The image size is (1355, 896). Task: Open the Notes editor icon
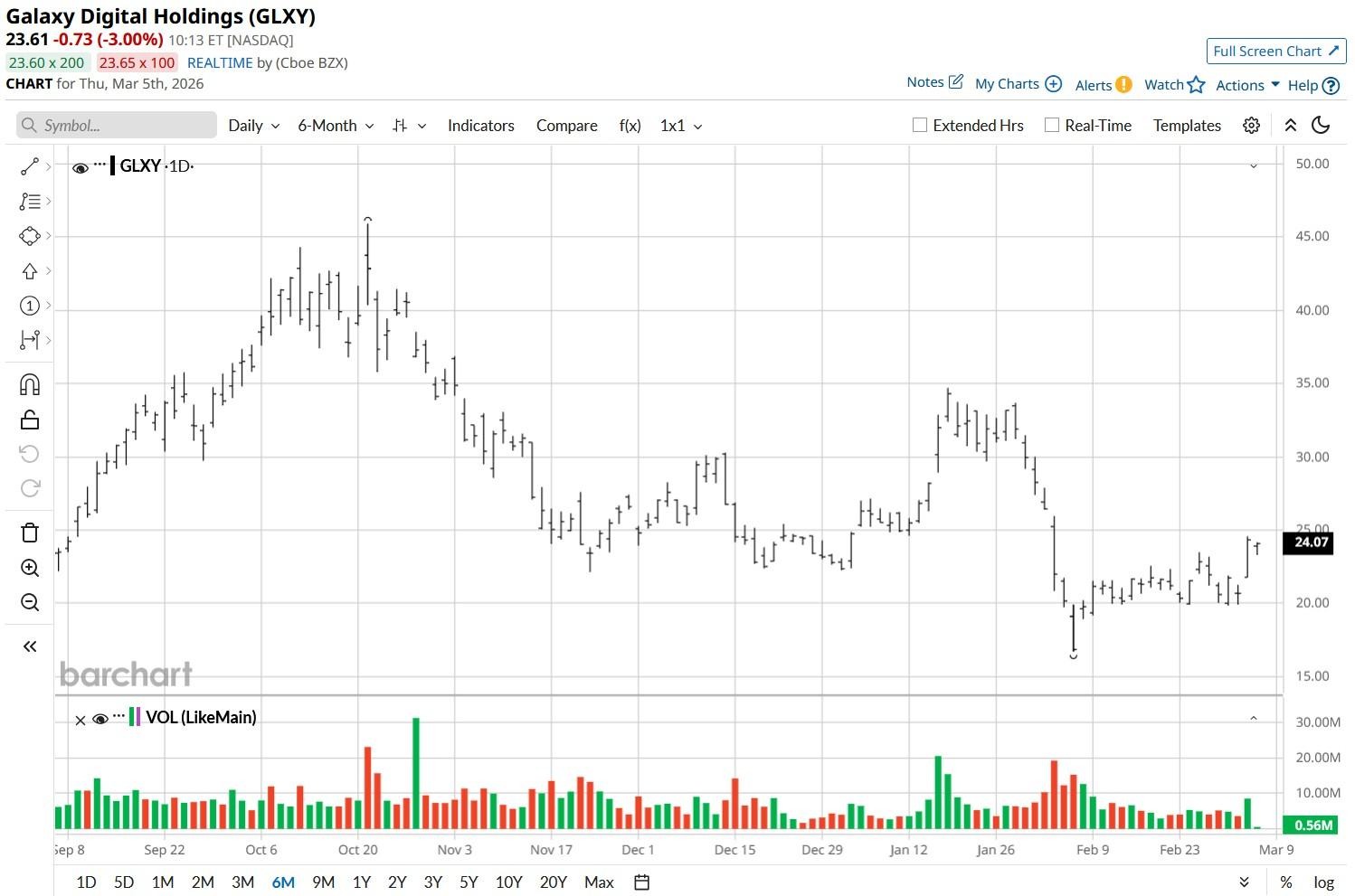click(x=956, y=81)
